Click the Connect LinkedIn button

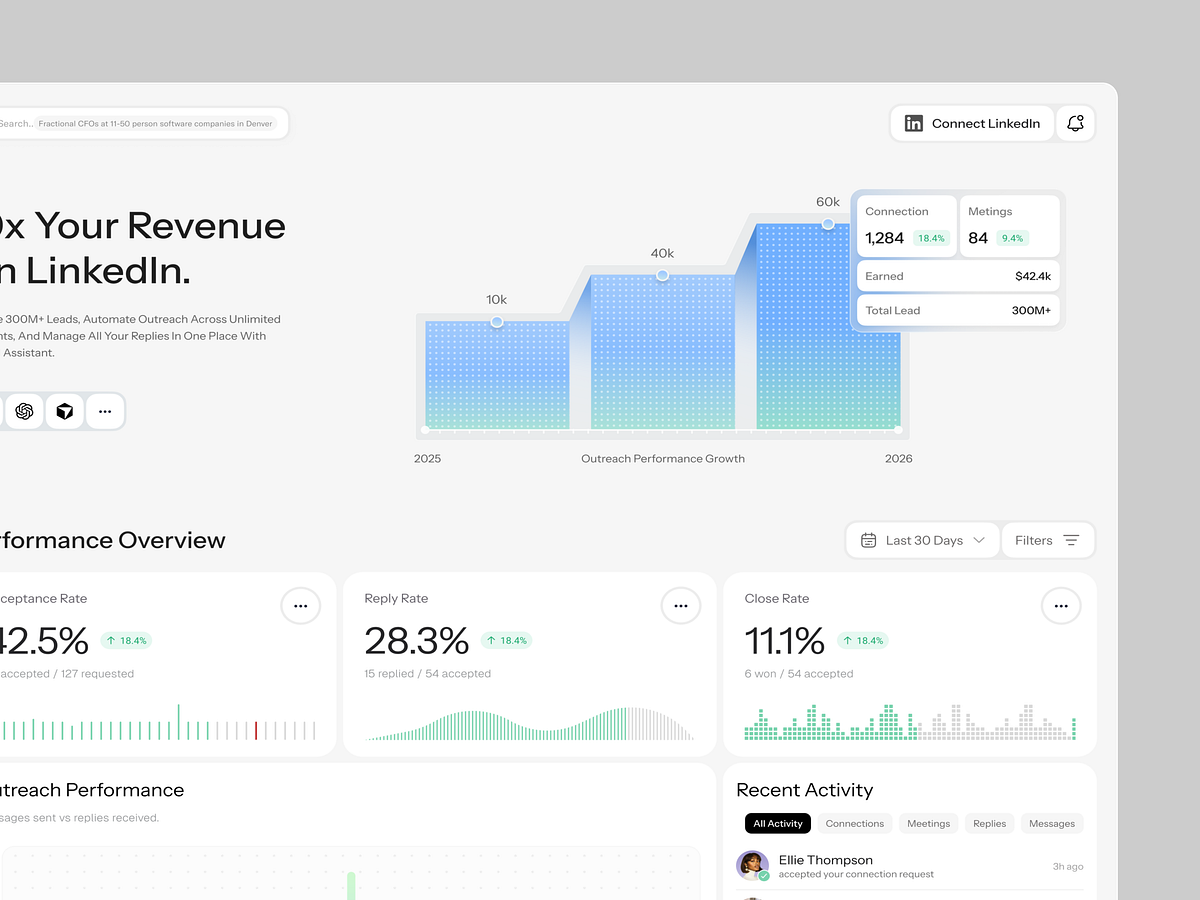[972, 124]
